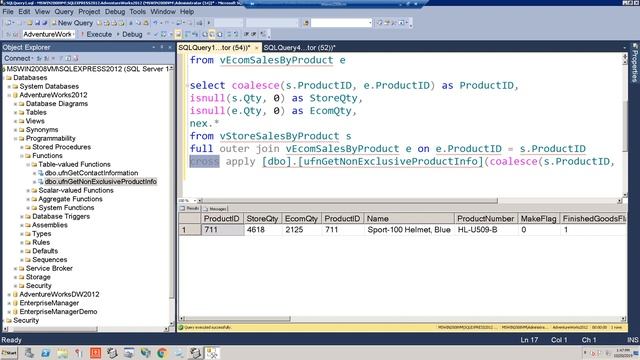Toggle Include Client Statistics icon
The image size is (640, 360).
(195, 34)
